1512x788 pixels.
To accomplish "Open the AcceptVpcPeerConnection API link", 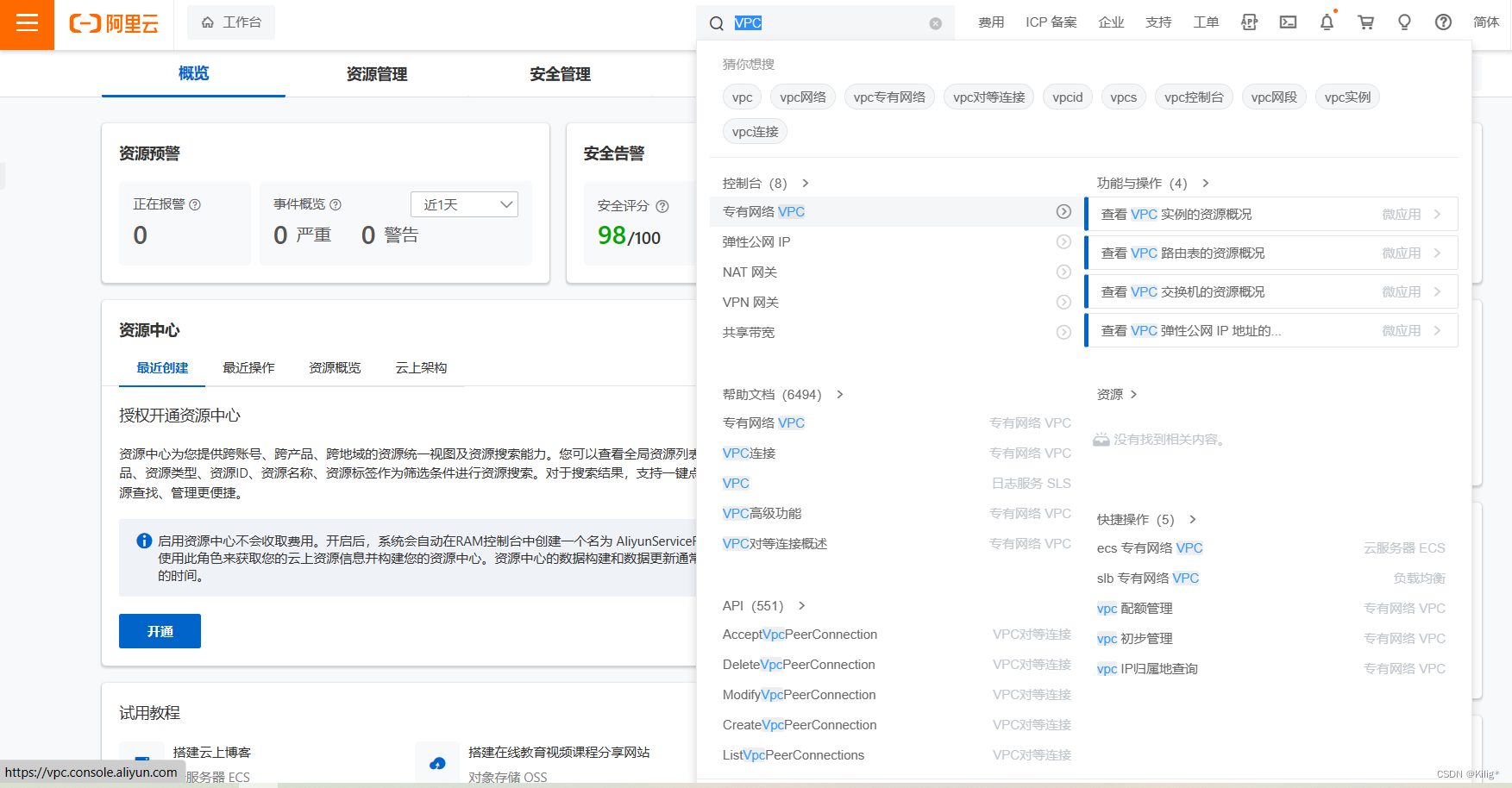I will pos(799,634).
